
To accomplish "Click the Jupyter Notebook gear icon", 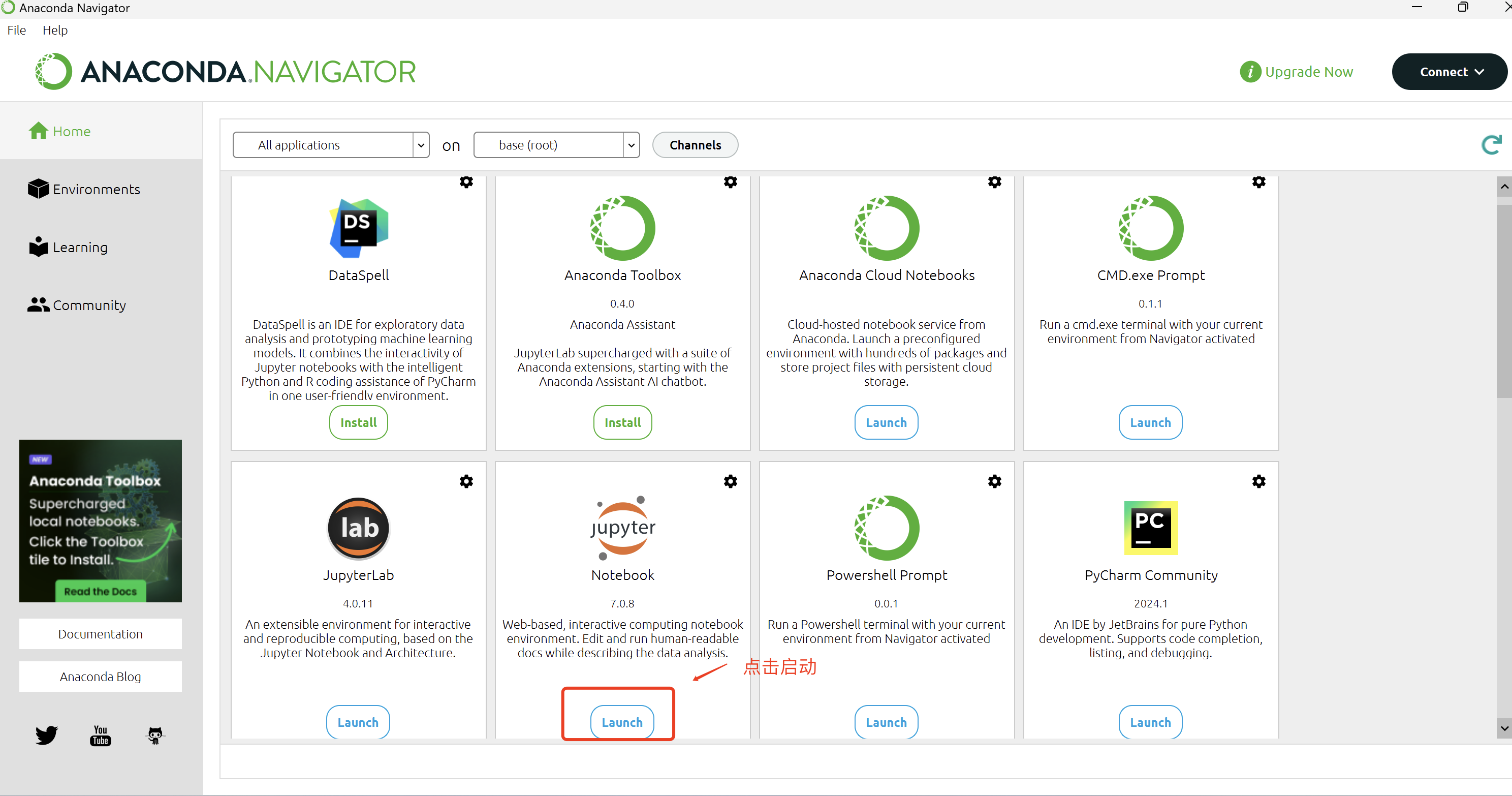I will click(x=730, y=481).
